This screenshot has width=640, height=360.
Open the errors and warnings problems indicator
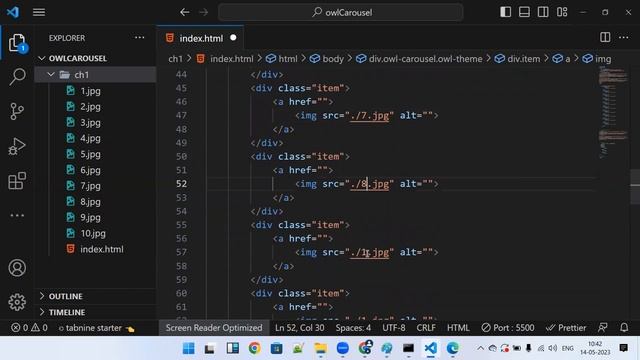(29, 328)
